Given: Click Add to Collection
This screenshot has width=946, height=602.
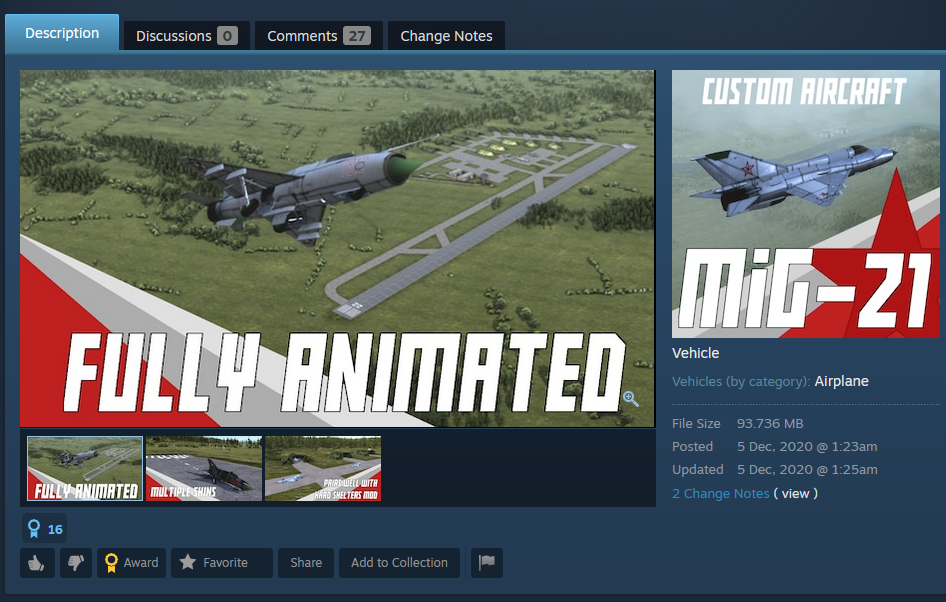Looking at the screenshot, I should (399, 563).
